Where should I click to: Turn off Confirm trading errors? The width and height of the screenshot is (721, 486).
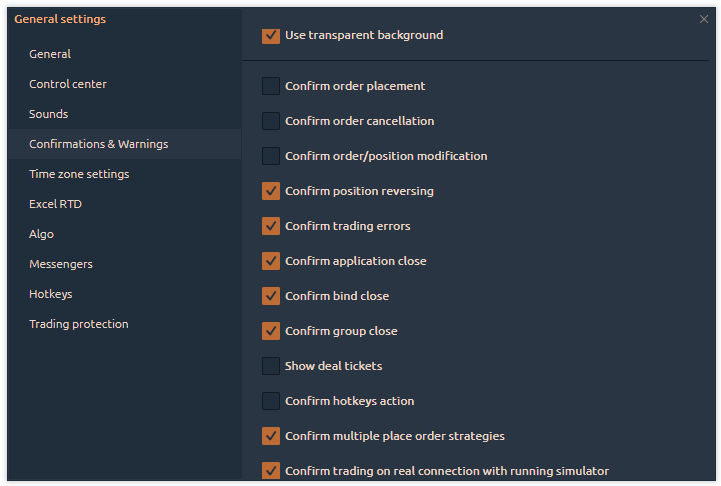[271, 226]
